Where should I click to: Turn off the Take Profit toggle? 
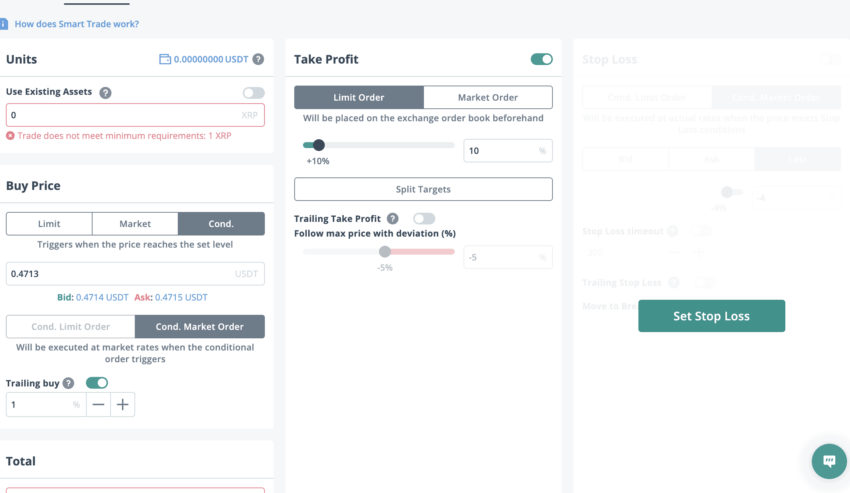(x=542, y=59)
